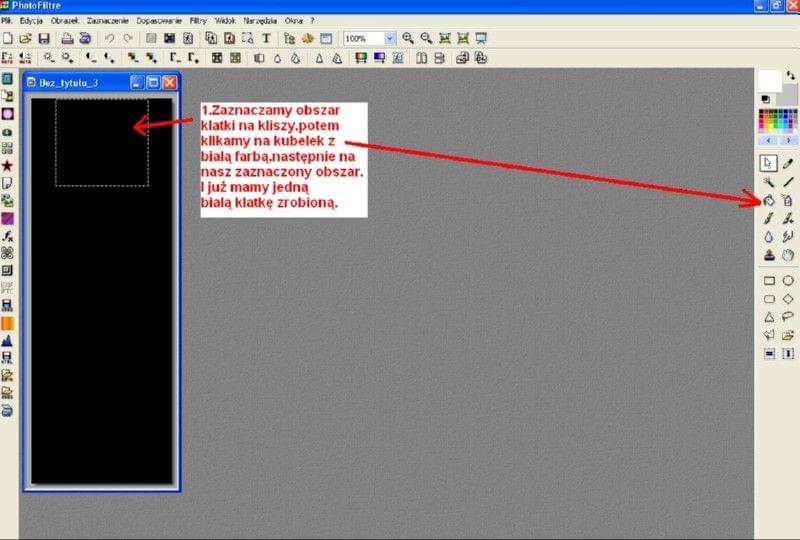Click the Gamma plus icon

coord(193,58)
